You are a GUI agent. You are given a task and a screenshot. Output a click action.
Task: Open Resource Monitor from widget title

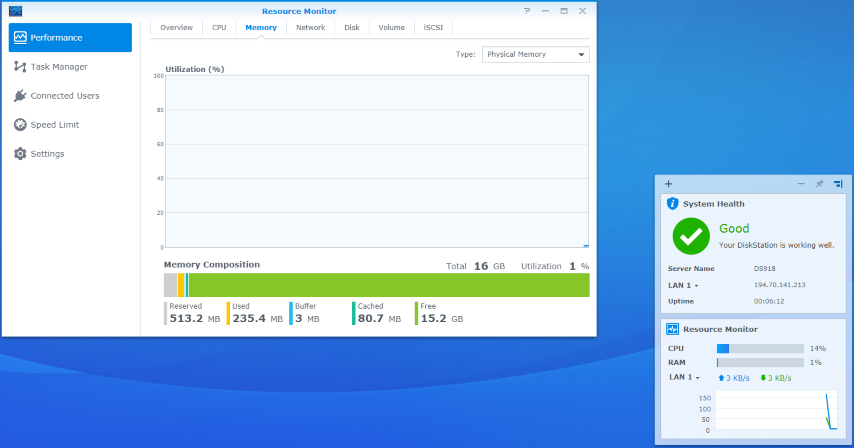click(x=720, y=329)
